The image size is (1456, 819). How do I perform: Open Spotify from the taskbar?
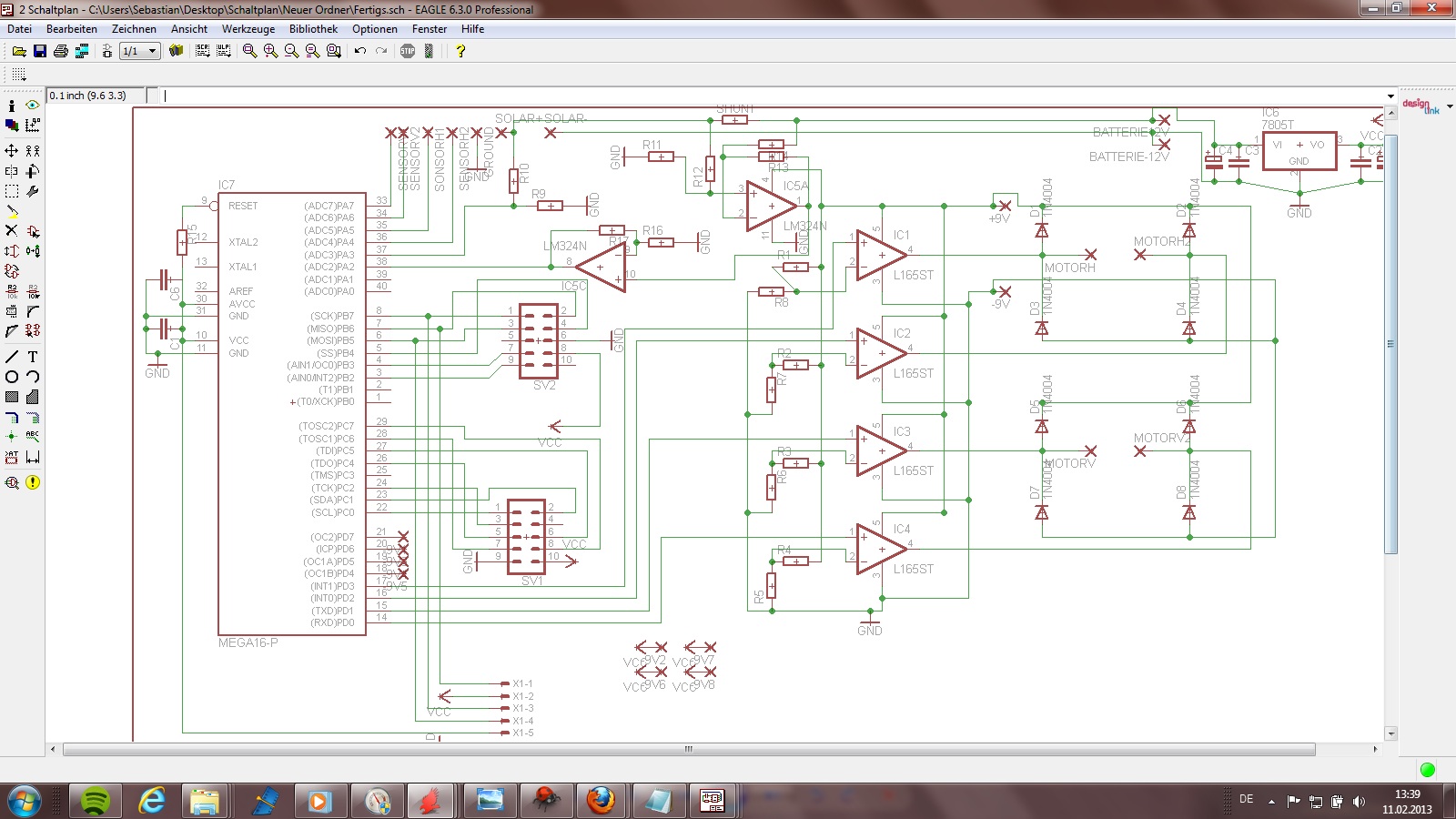(x=95, y=801)
